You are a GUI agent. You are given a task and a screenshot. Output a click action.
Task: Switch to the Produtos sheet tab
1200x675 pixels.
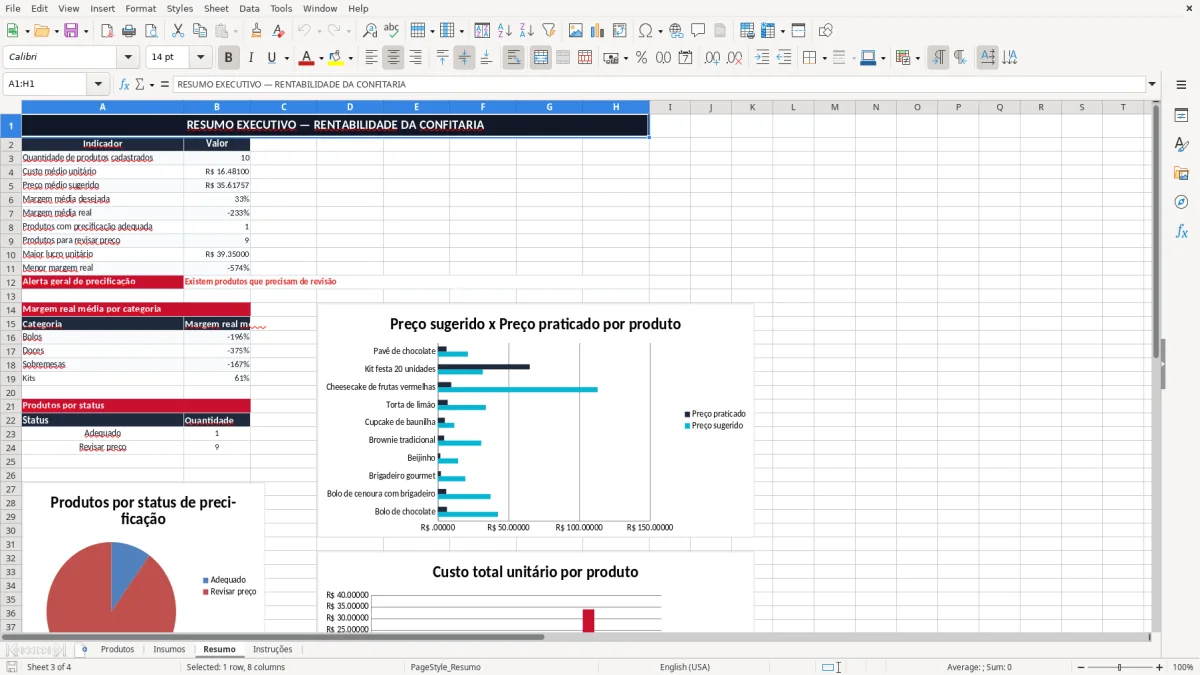tap(117, 649)
